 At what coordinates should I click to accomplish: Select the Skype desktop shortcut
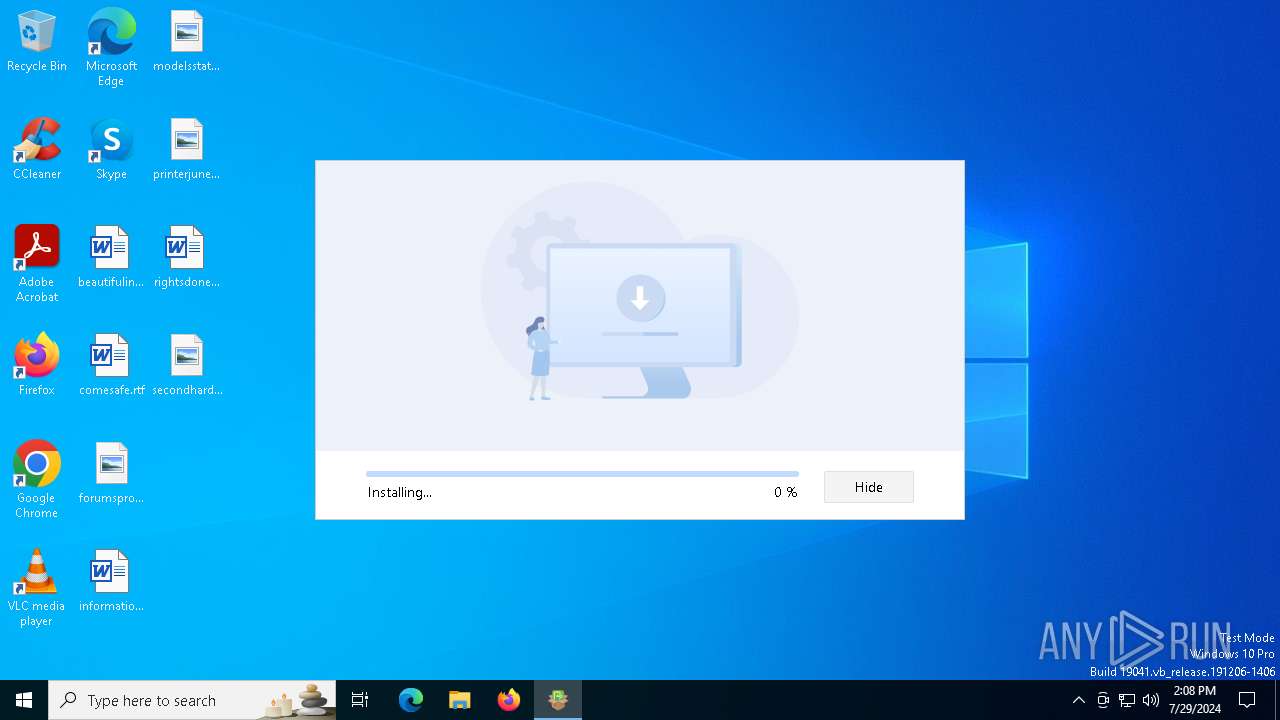[x=111, y=150]
